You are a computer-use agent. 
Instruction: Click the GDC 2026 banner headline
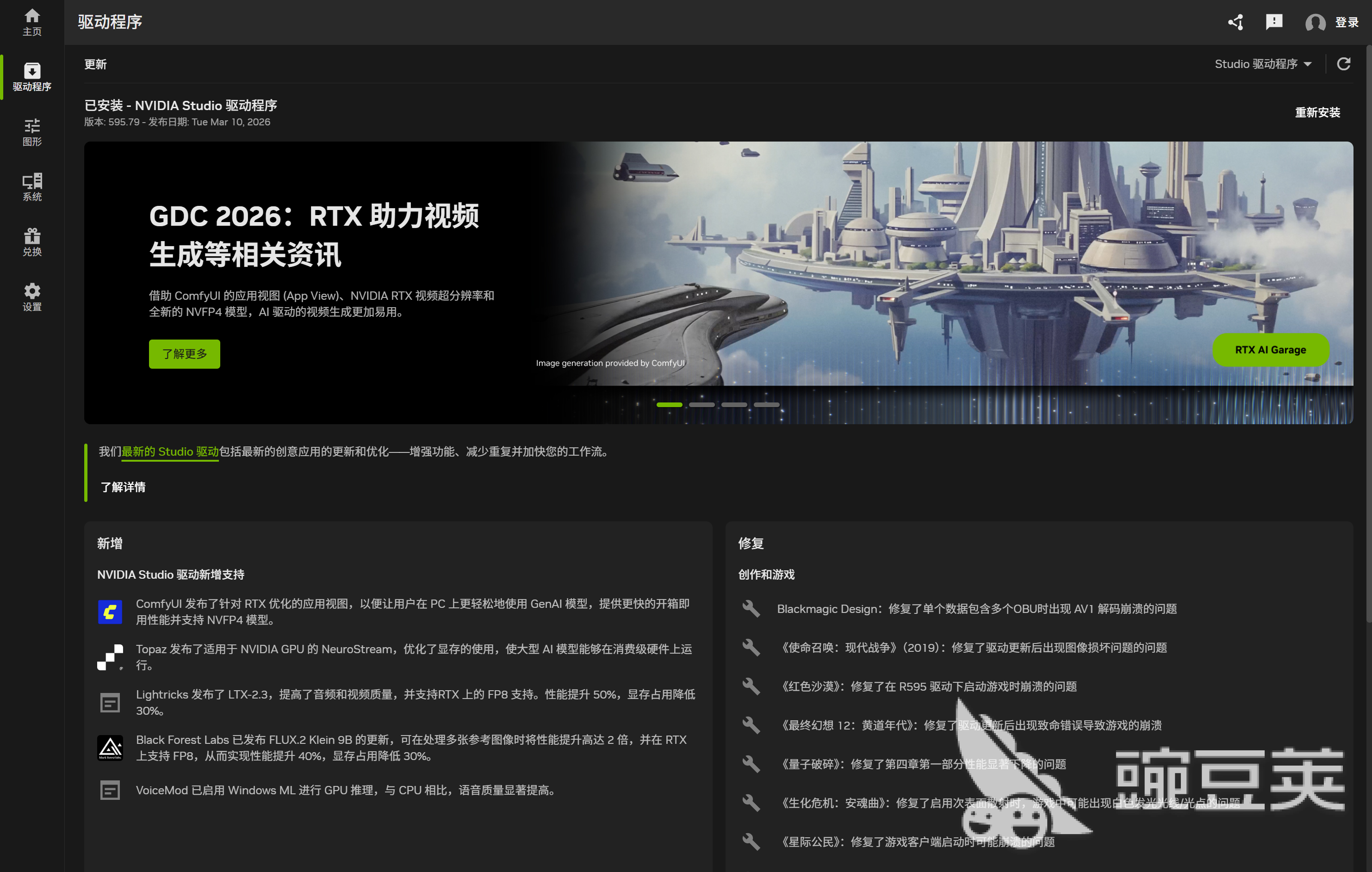click(x=314, y=235)
